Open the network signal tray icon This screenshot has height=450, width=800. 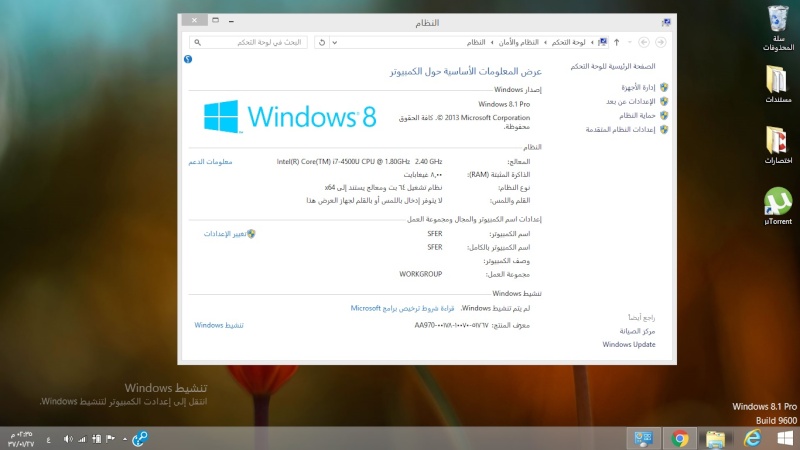click(x=82, y=439)
